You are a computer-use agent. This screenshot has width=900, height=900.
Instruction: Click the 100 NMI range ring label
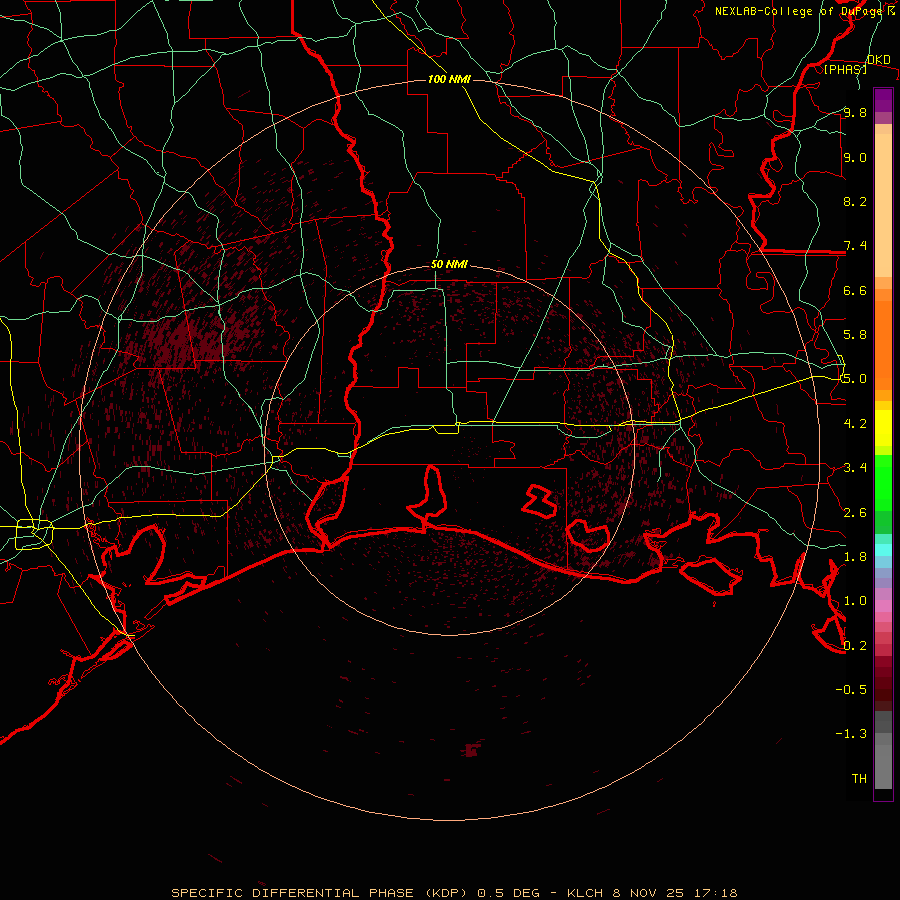pyautogui.click(x=449, y=79)
